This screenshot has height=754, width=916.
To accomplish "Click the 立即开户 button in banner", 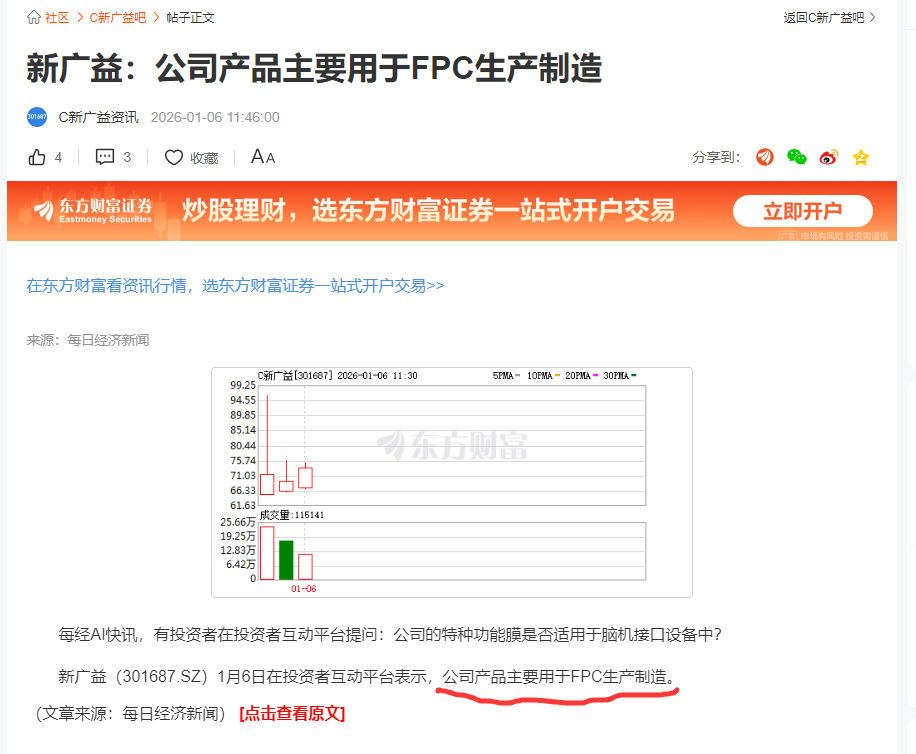I will click(x=803, y=211).
